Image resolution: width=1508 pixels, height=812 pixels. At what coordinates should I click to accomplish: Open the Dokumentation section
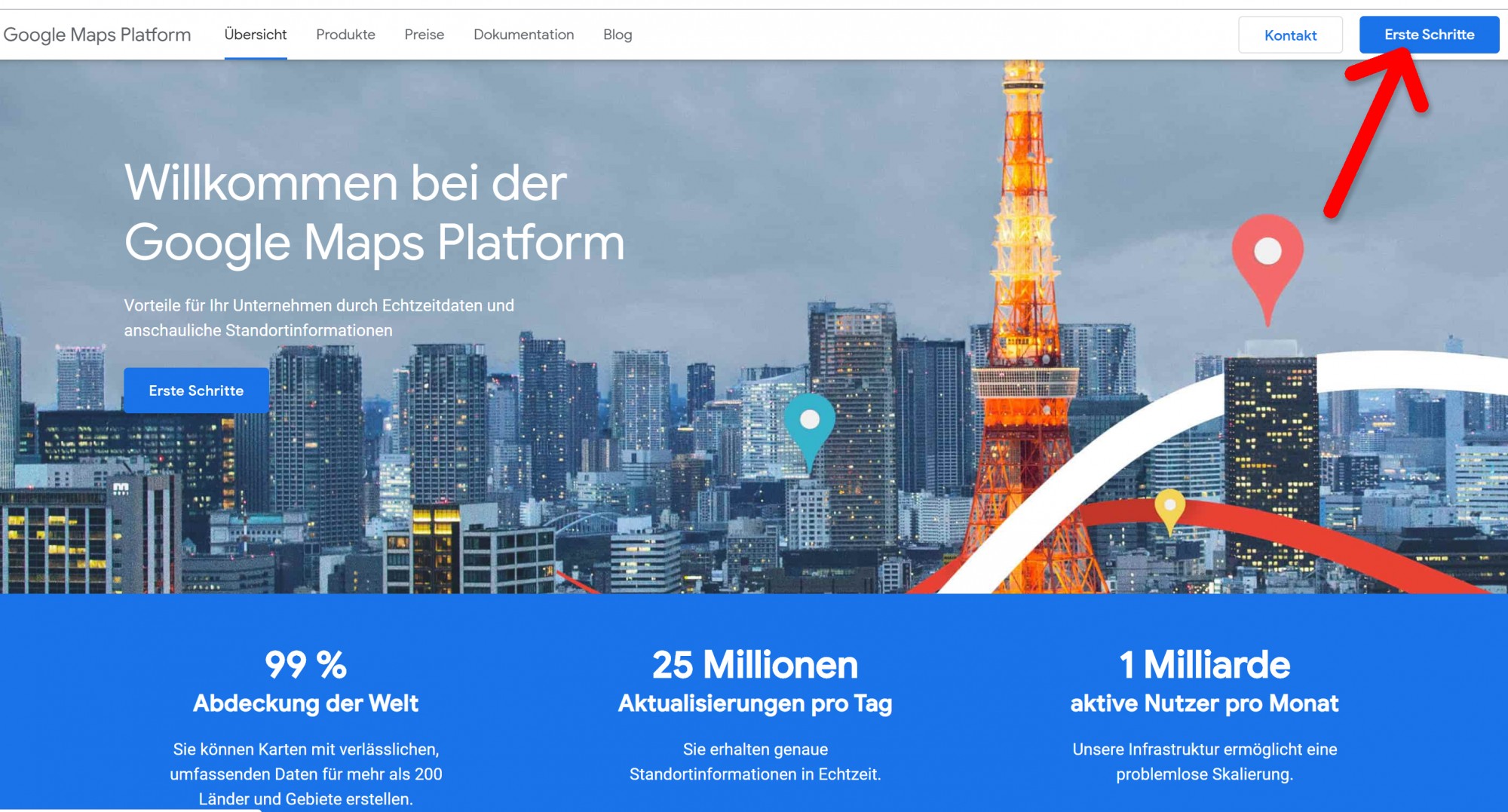tap(523, 35)
